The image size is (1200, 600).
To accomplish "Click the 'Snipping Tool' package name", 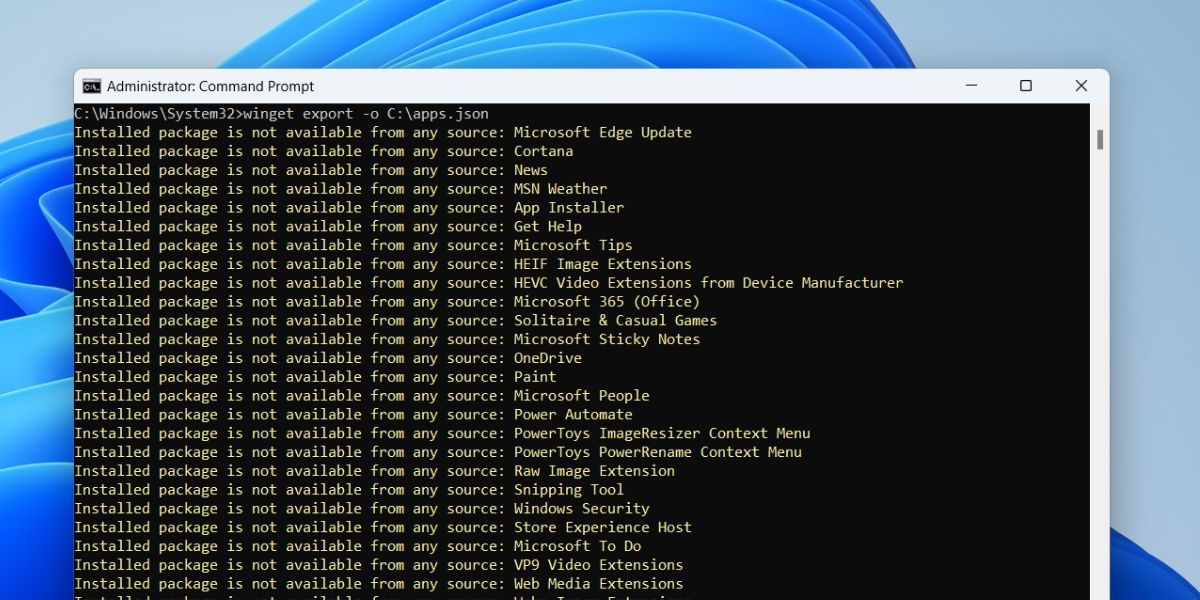I will coord(568,490).
